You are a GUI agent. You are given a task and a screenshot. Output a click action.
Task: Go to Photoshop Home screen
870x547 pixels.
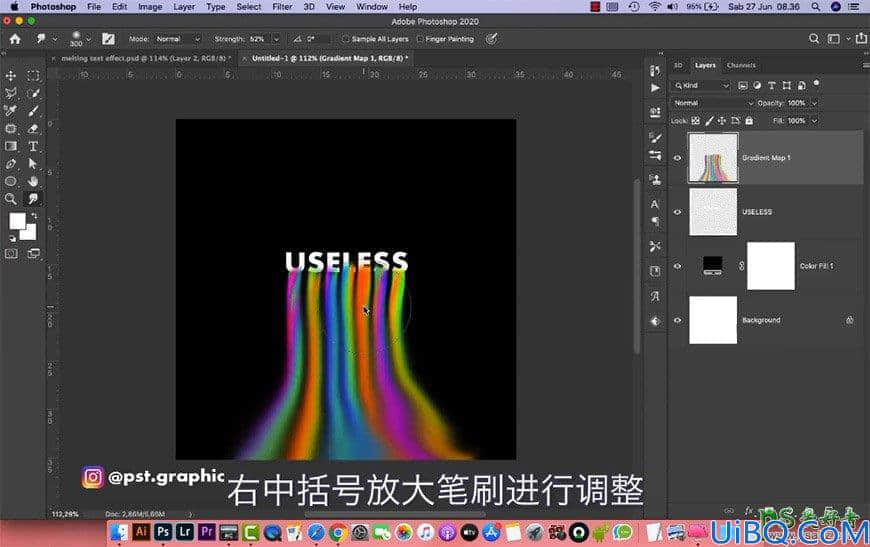point(15,39)
